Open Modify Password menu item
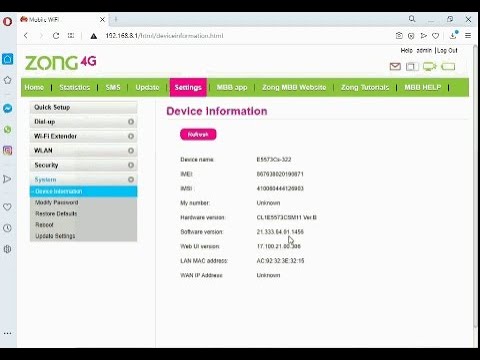The width and height of the screenshot is (480, 360). (57, 203)
